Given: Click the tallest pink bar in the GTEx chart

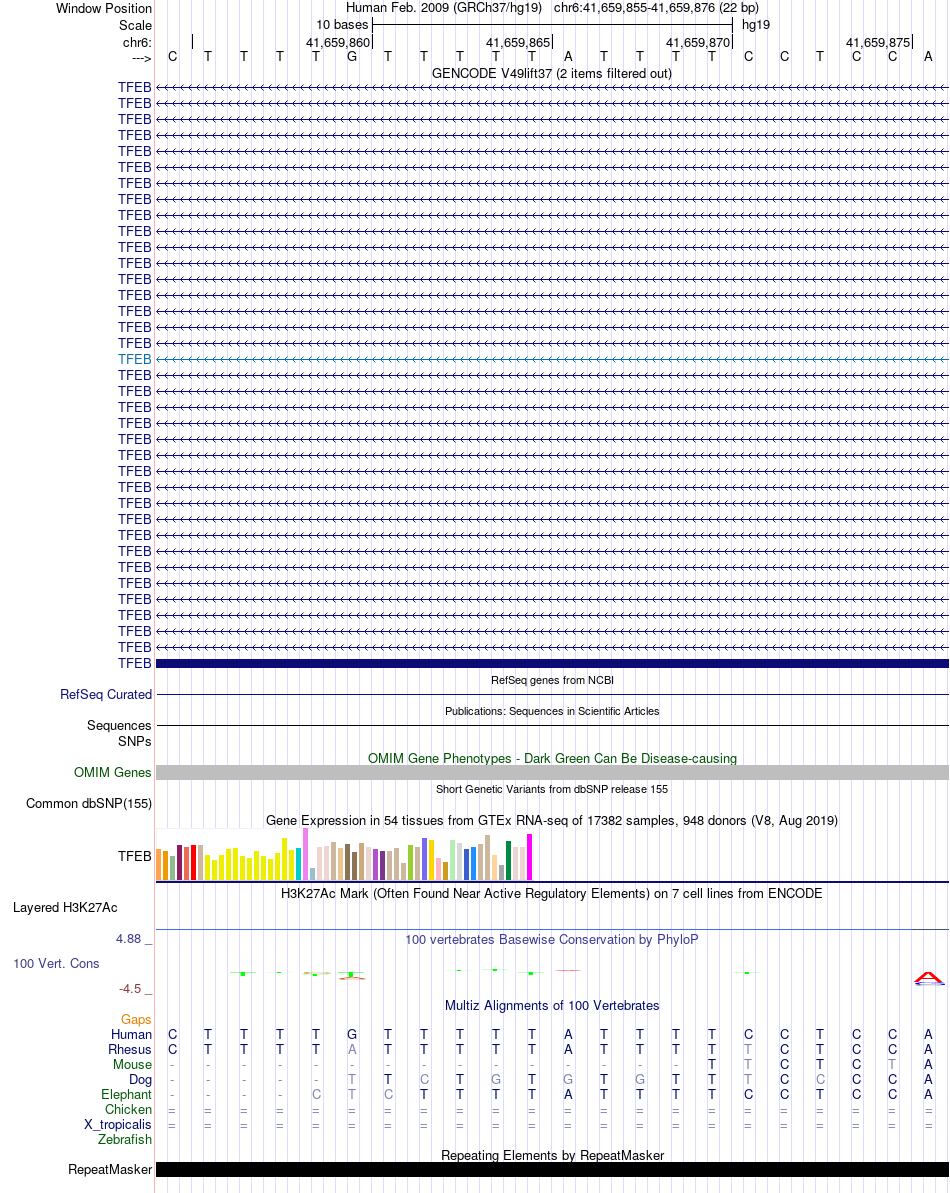Looking at the screenshot, I should point(305,854).
